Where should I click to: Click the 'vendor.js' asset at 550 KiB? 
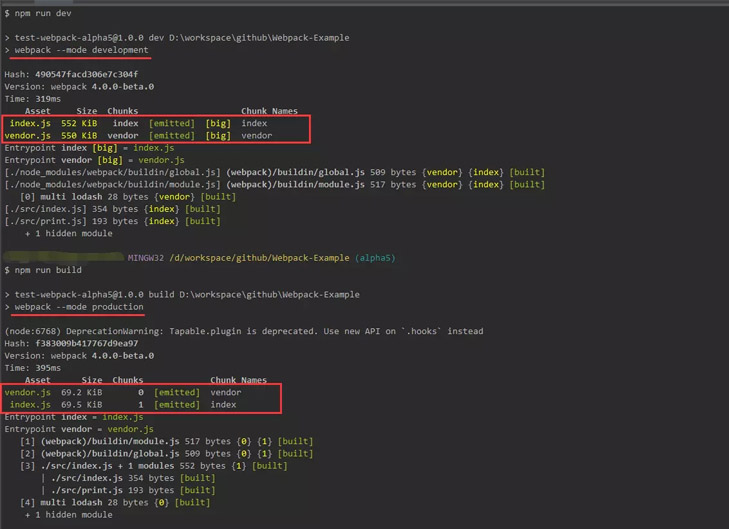coord(27,136)
